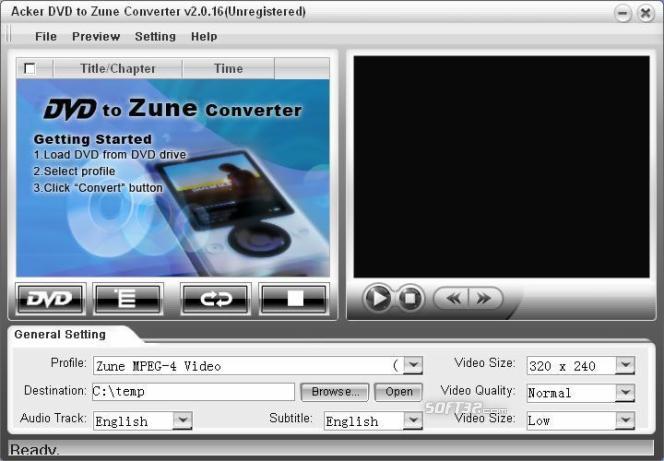Rewind the preview video
The height and width of the screenshot is (461, 664).
452,298
